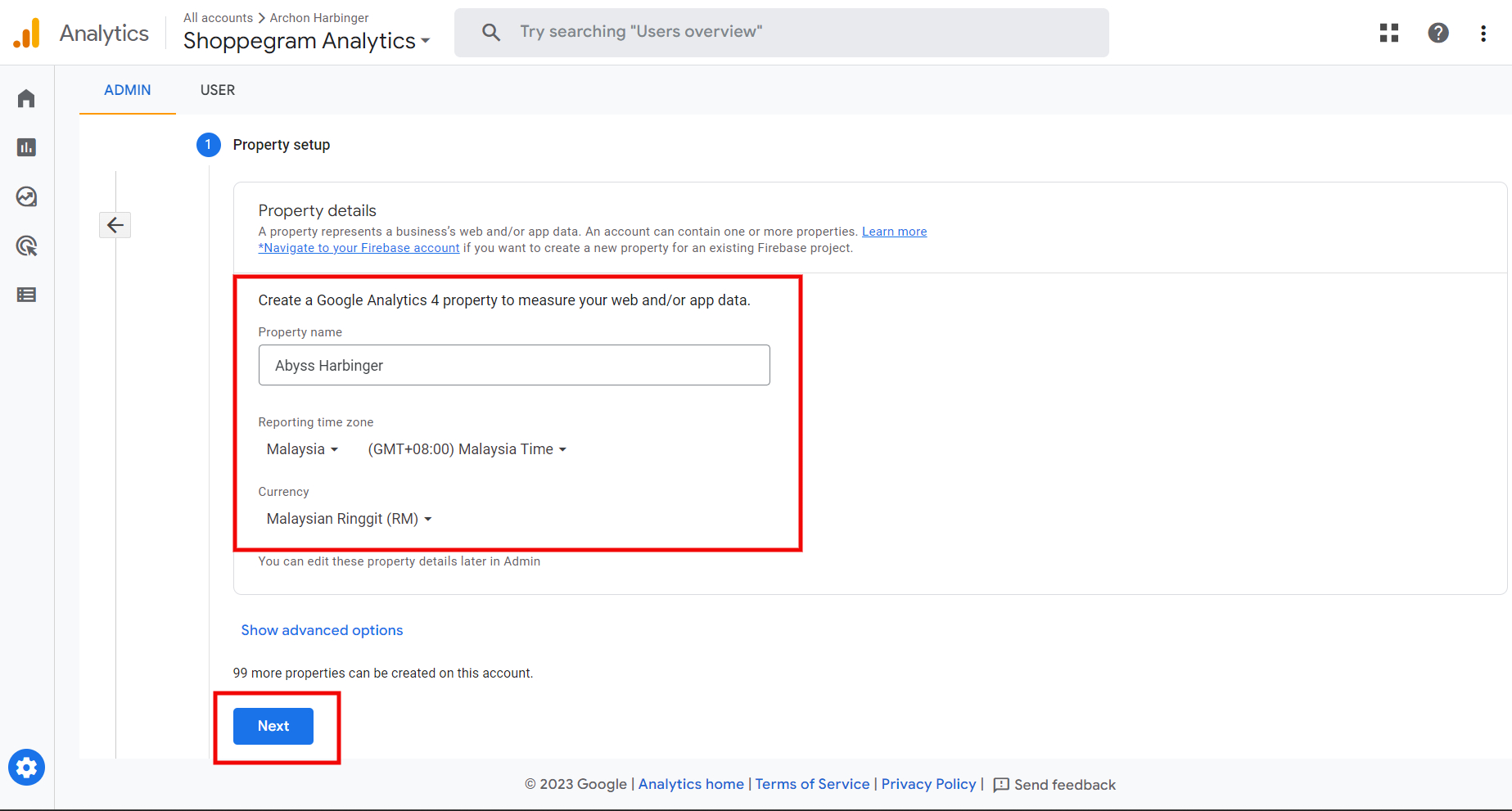Click the Analytics search box
Image resolution: width=1512 pixels, height=811 pixels.
pos(782,33)
